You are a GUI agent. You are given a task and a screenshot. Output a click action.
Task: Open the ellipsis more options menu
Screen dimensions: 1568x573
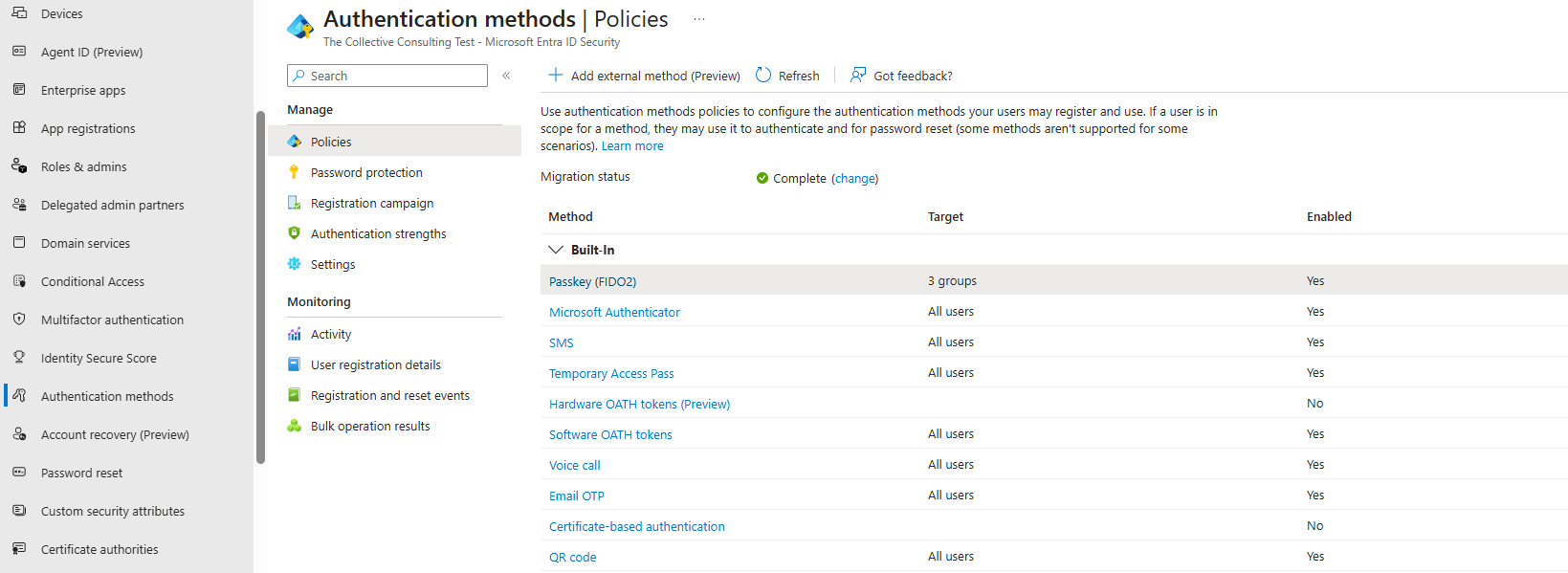pyautogui.click(x=699, y=19)
